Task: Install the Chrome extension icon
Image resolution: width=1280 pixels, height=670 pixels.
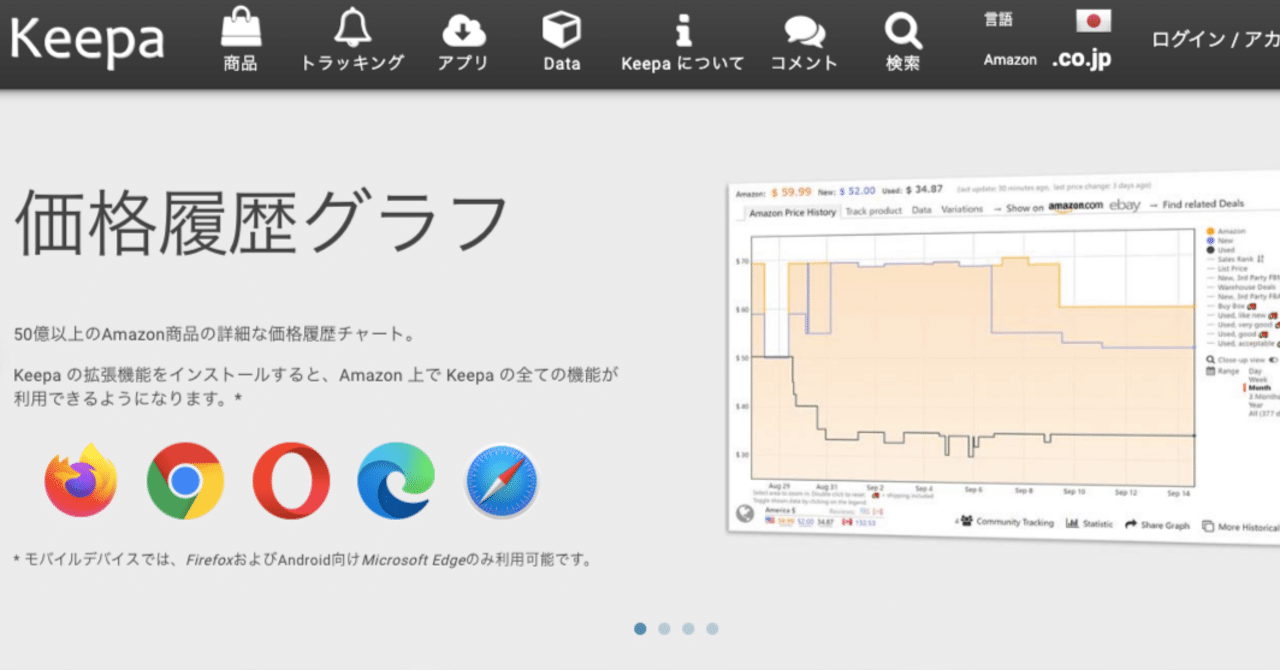Action: [x=185, y=481]
